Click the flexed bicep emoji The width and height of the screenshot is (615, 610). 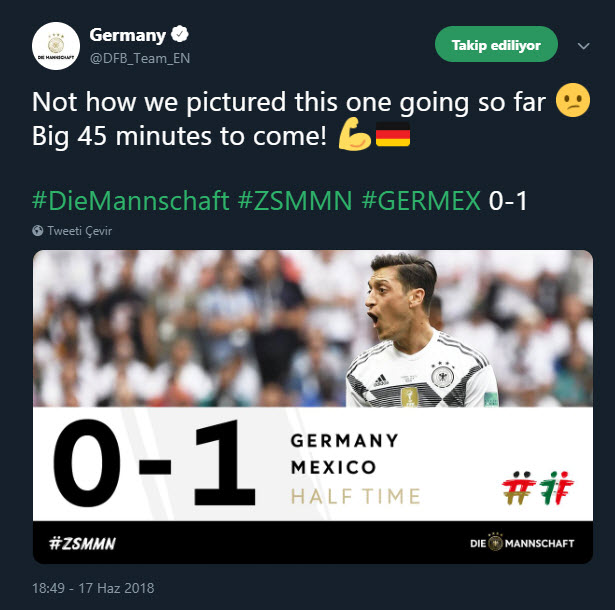(353, 136)
